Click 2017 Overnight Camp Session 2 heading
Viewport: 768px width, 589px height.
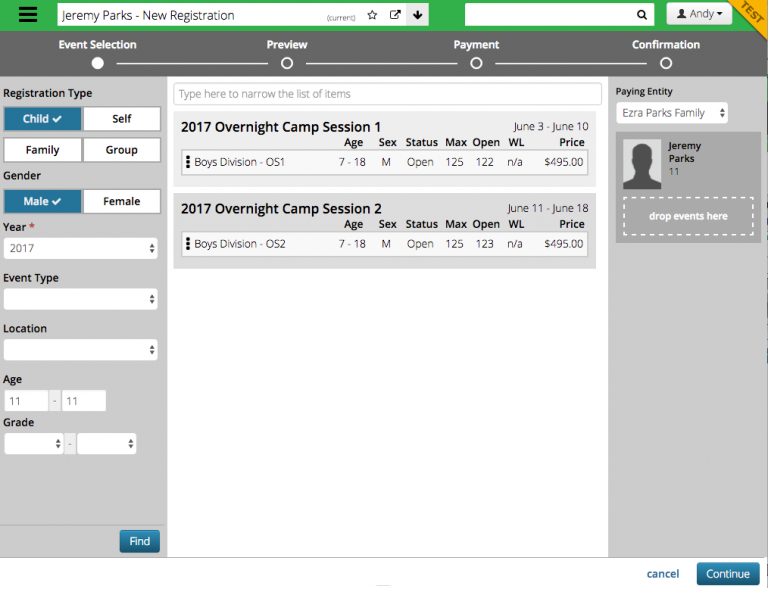point(281,209)
